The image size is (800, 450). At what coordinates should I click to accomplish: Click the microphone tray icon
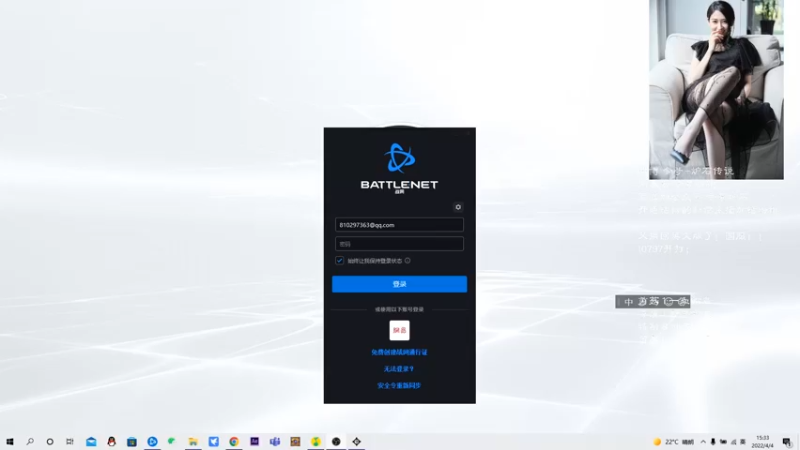click(713, 442)
